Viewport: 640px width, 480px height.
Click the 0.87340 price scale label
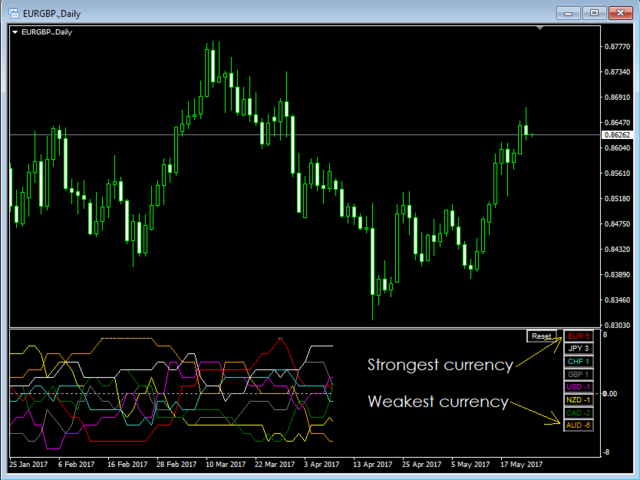[617, 72]
